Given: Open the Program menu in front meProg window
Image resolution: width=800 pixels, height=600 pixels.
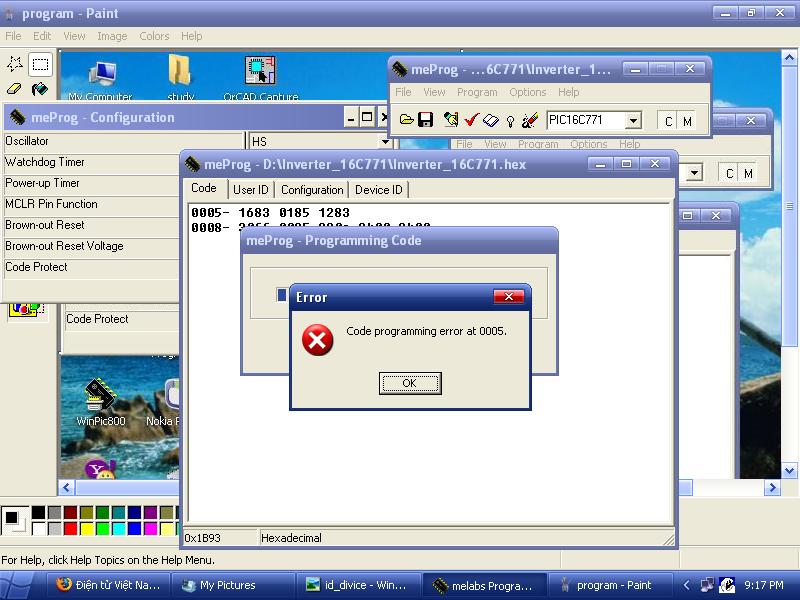Looking at the screenshot, I should [x=477, y=92].
